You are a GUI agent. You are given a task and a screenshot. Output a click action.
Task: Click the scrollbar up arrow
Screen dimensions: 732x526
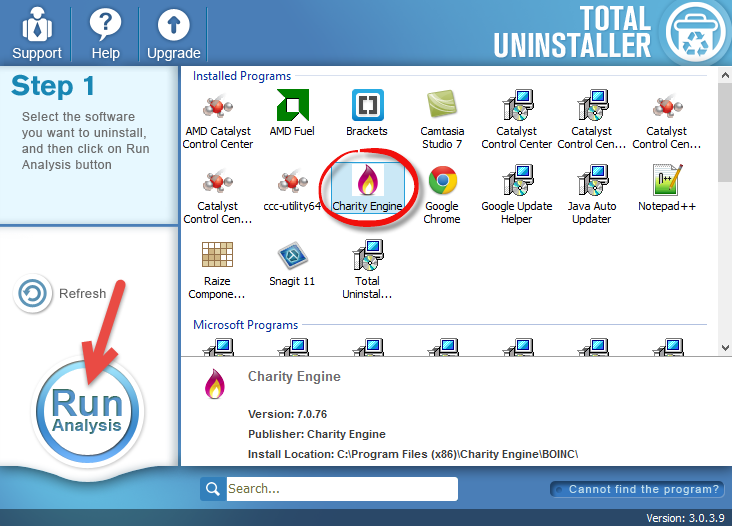[x=725, y=75]
